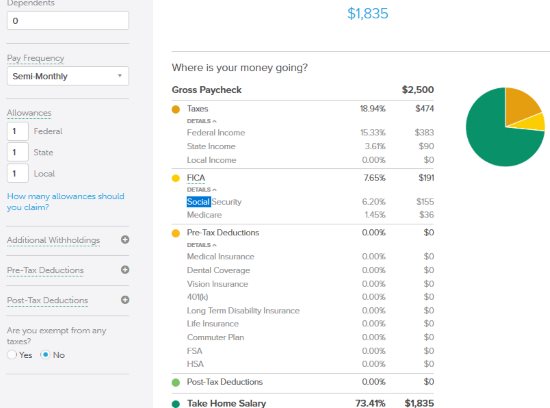Viewport: 550px width, 408px height.
Task: Edit the Federal allowances field
Action: tap(18, 131)
